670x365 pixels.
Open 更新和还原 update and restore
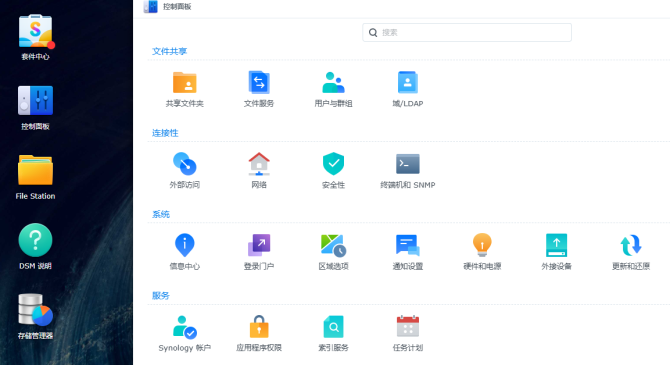(631, 245)
